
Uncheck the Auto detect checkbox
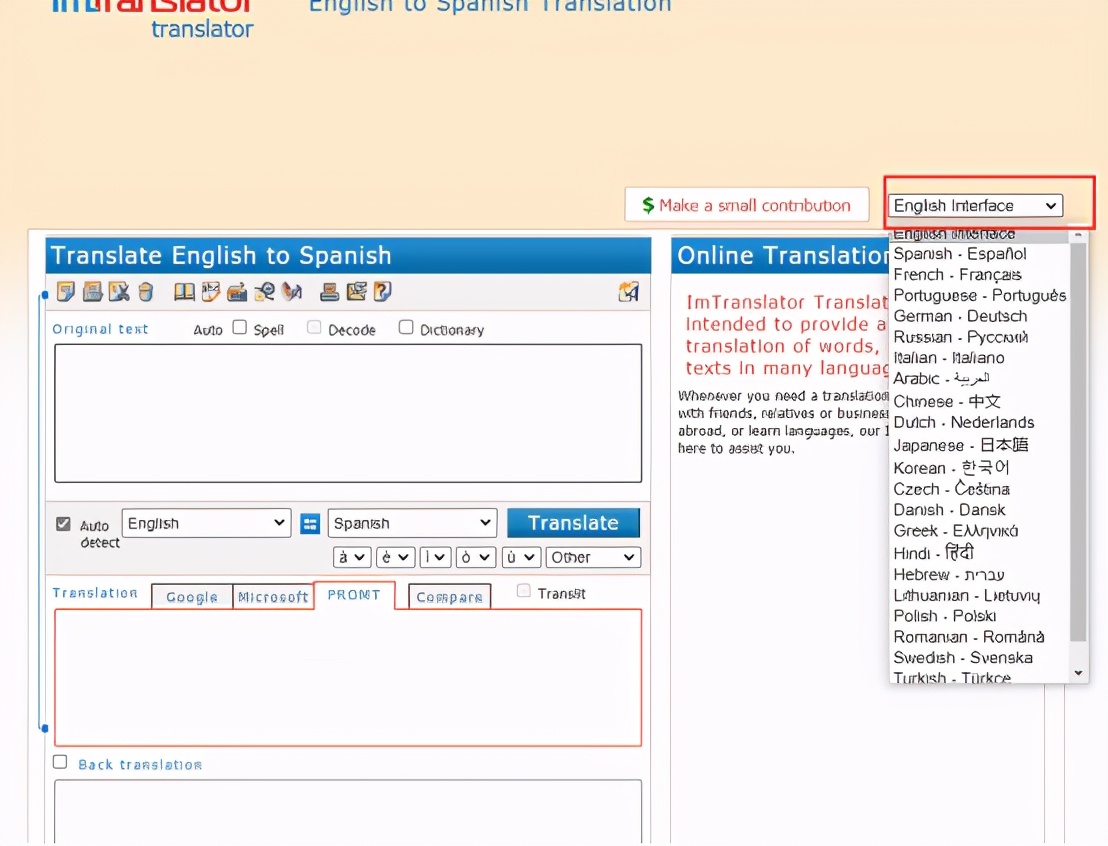click(x=64, y=524)
